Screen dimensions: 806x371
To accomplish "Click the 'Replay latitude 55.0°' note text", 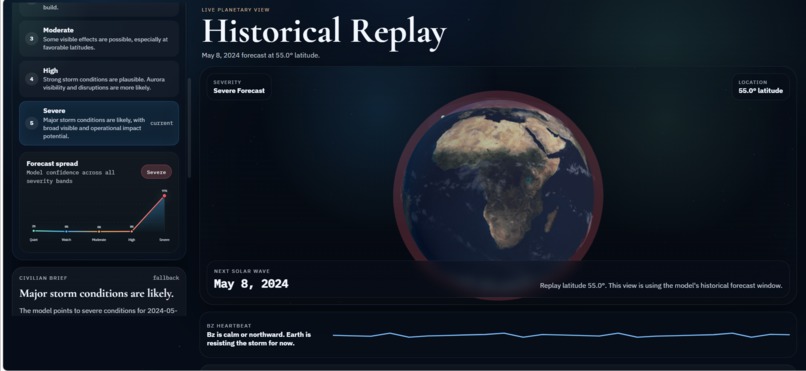I will pos(661,285).
